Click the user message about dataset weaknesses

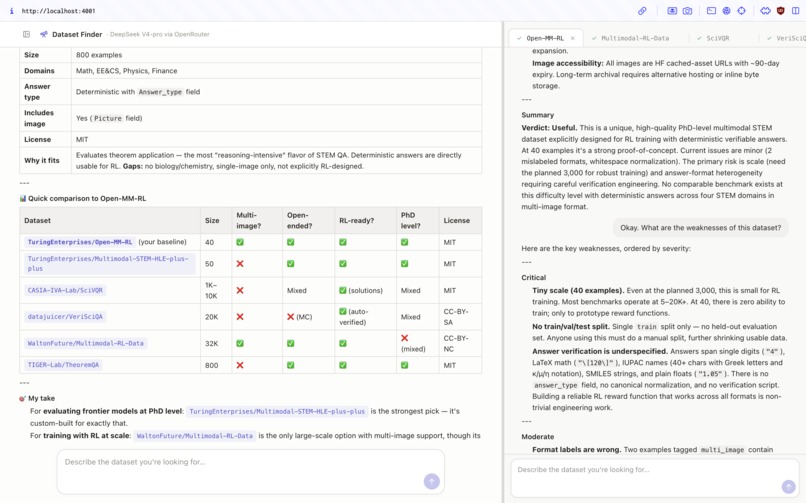700,228
